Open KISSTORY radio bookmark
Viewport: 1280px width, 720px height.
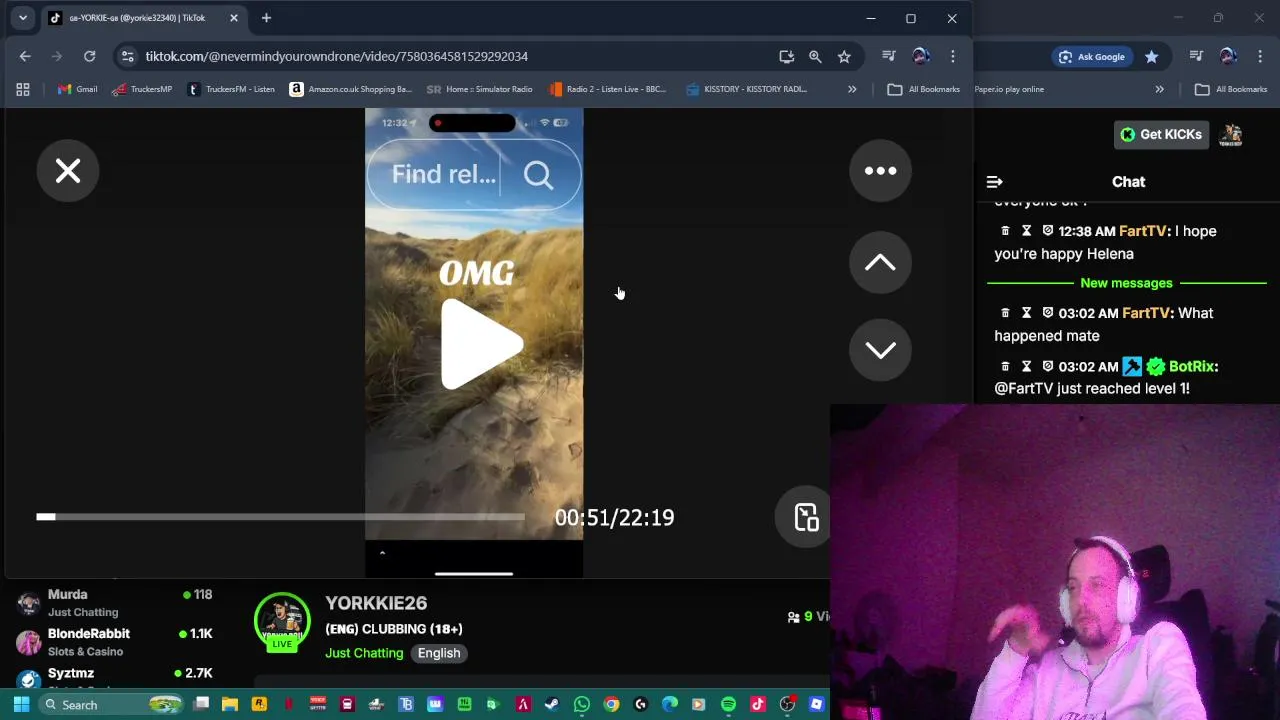(746, 89)
